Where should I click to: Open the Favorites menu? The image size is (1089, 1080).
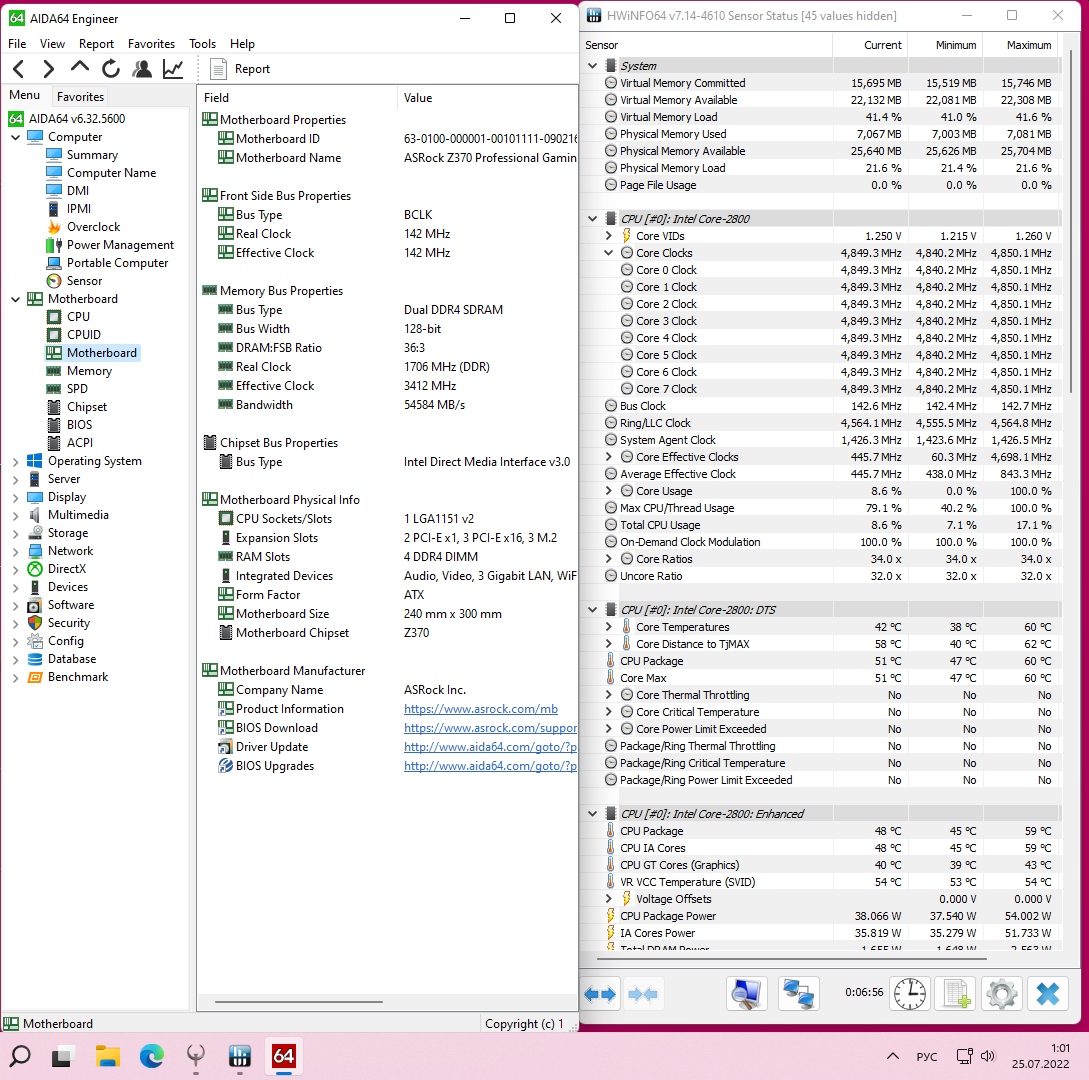coord(151,44)
